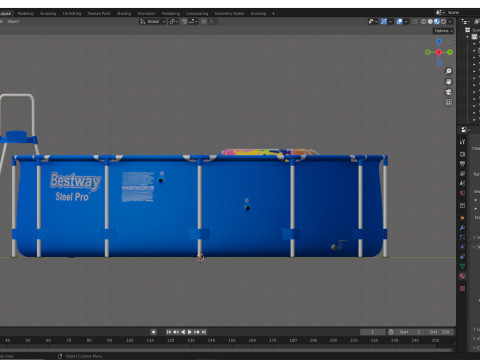Click the pan view hand icon
The image size is (480, 360).
coord(449,81)
